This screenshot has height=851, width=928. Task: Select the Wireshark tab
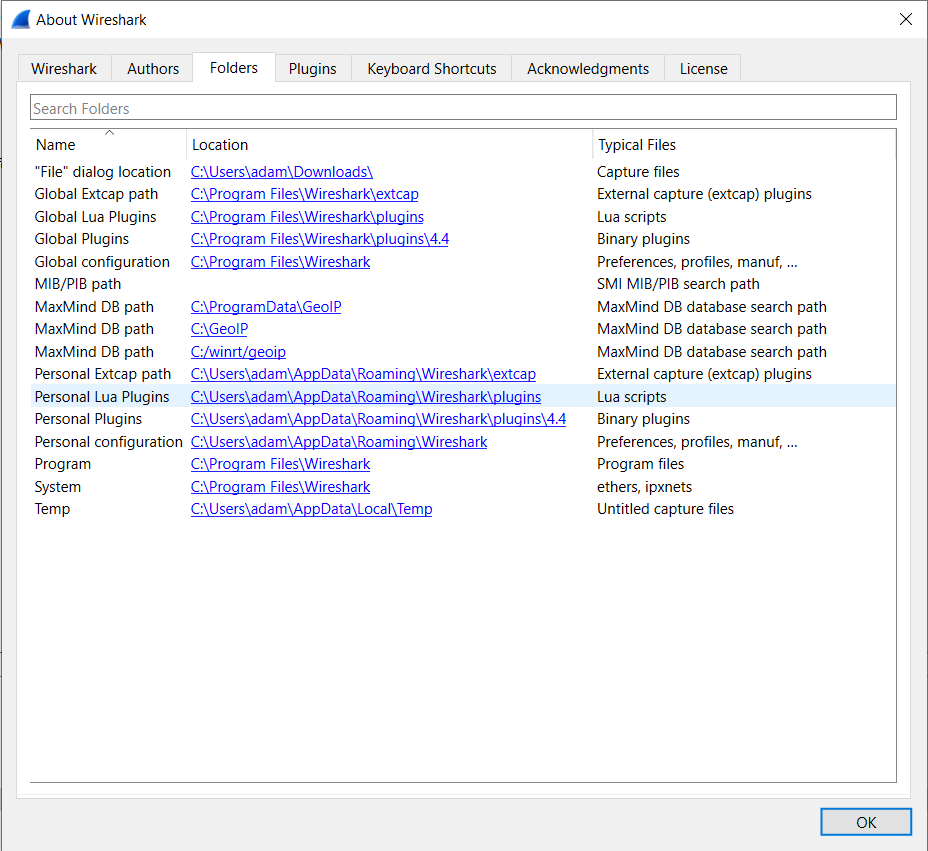pyautogui.click(x=63, y=68)
